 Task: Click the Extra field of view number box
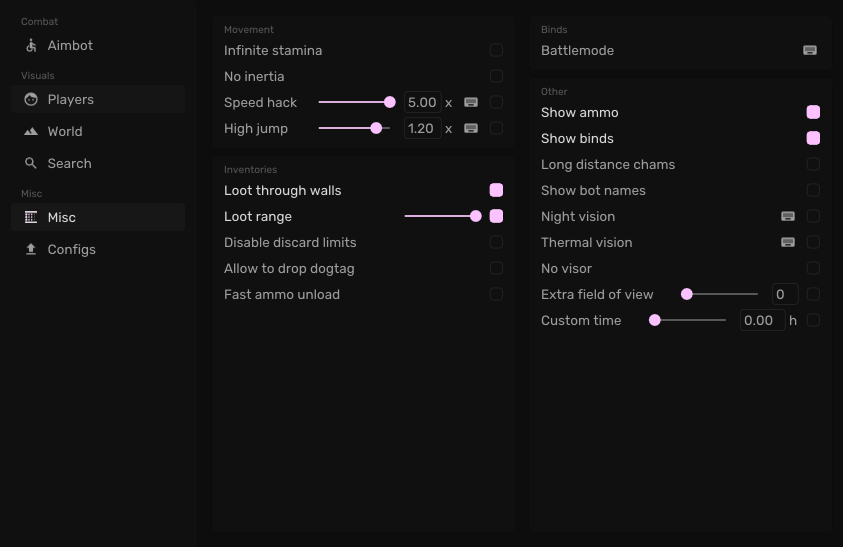(x=785, y=295)
